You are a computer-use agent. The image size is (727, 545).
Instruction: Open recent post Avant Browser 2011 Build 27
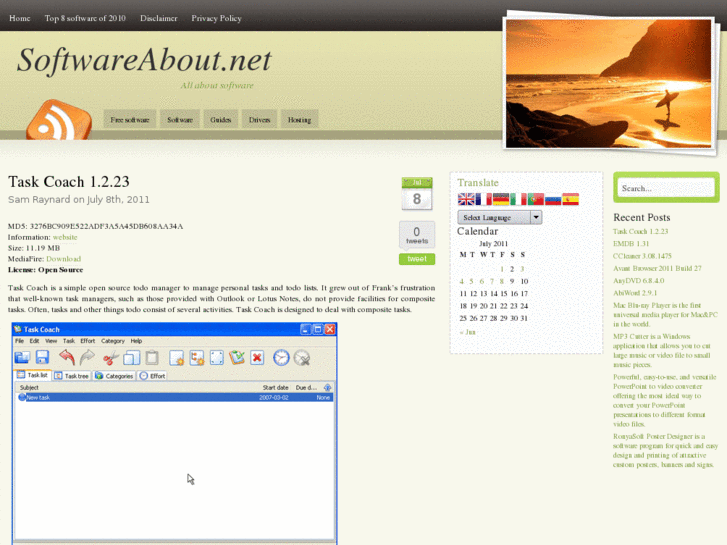click(657, 268)
